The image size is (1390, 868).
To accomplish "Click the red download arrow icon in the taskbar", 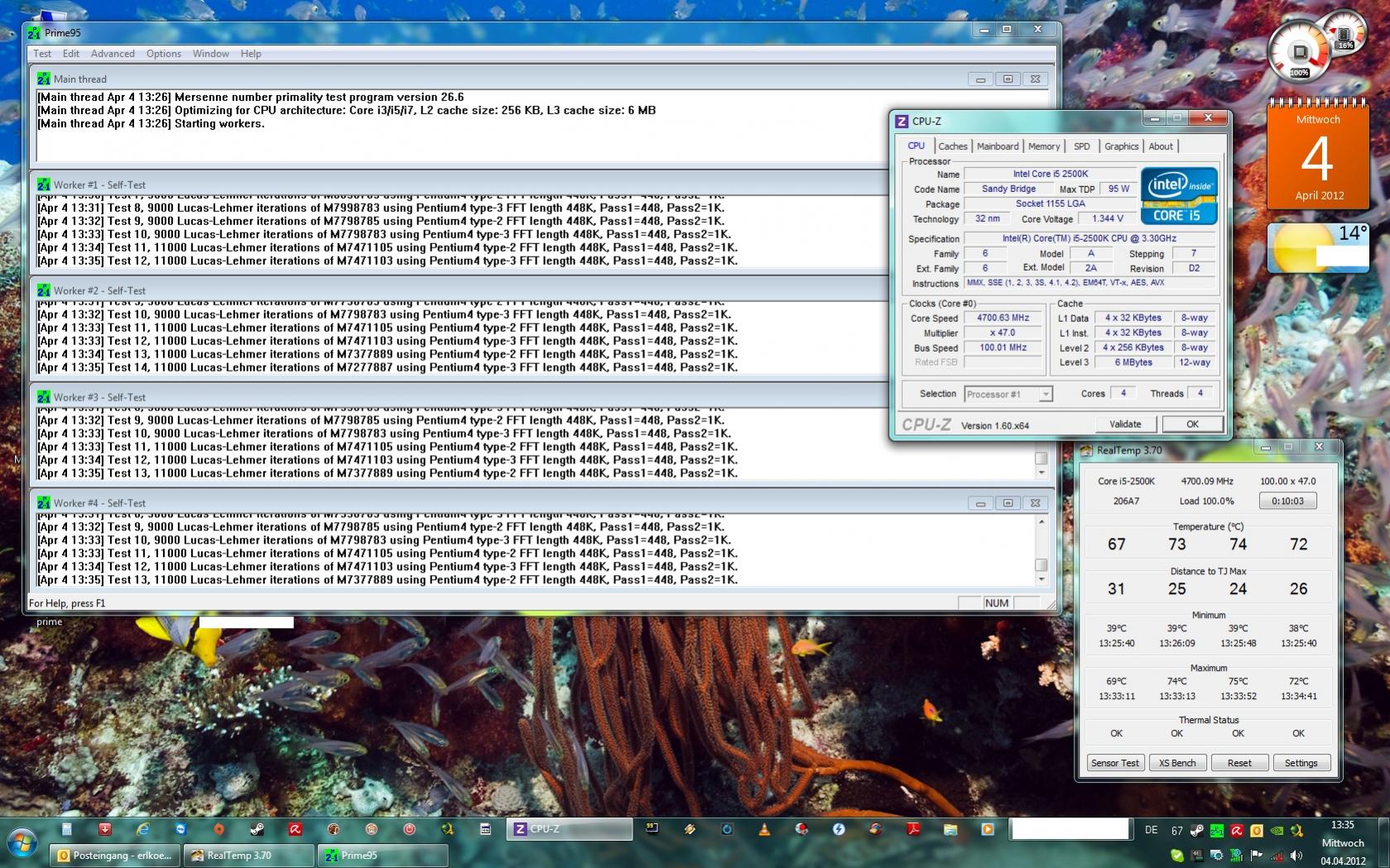I will click(105, 829).
